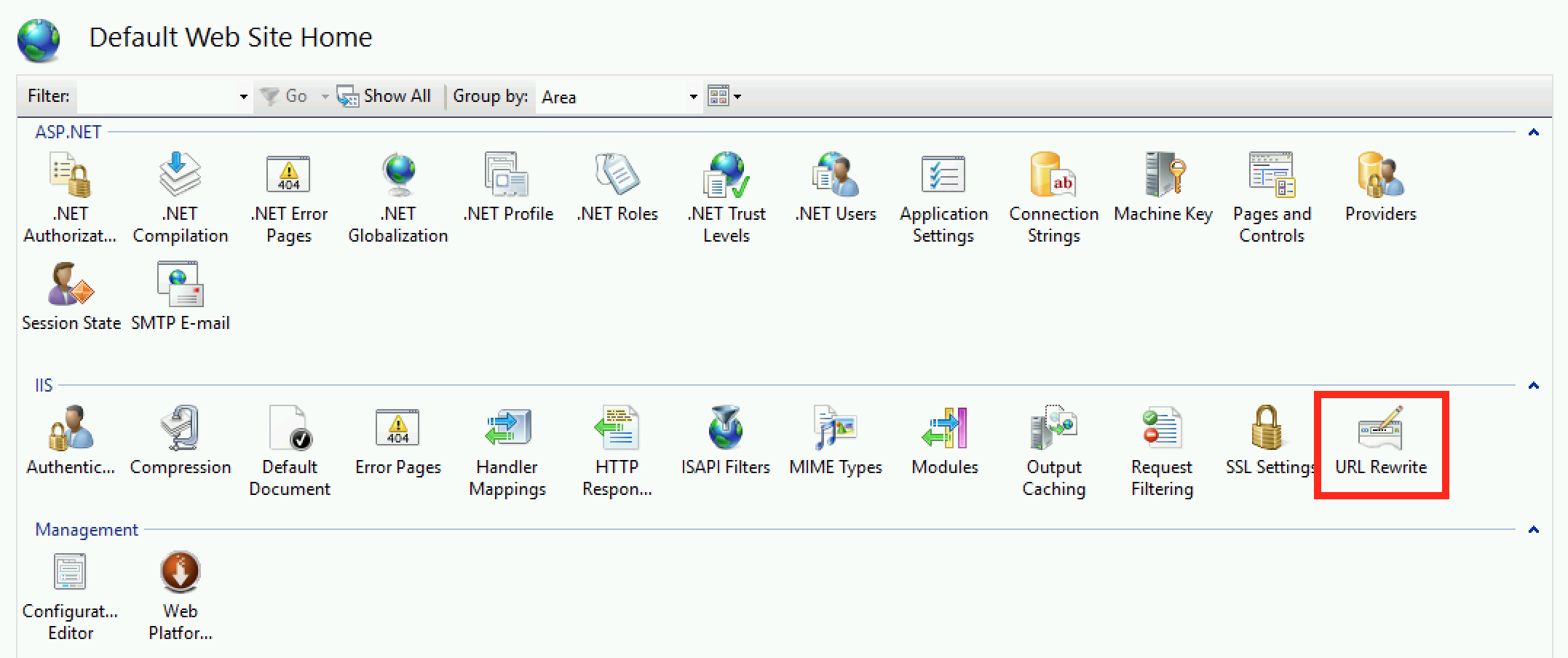Click the Management group heading

[x=87, y=530]
